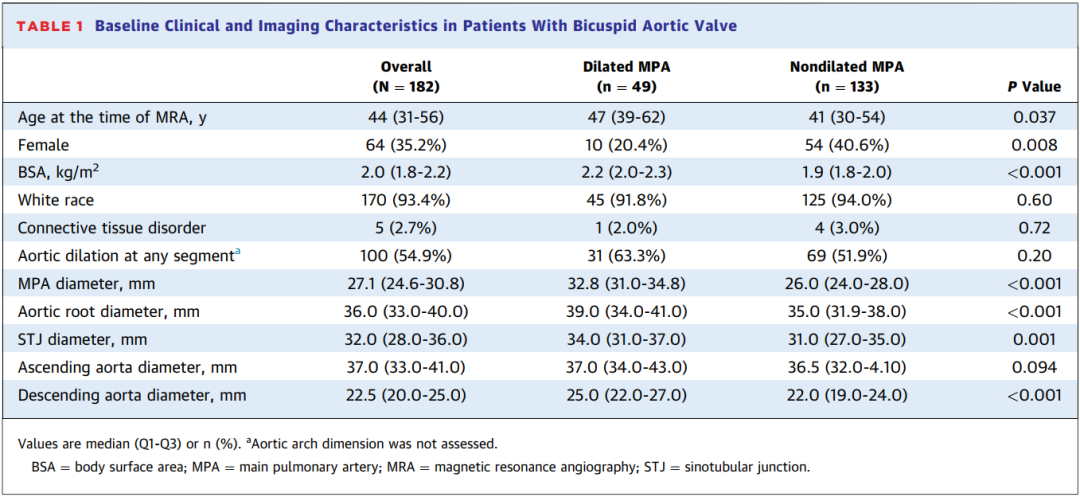Click the 'MPA diameter, mm' row label

(x=83, y=284)
